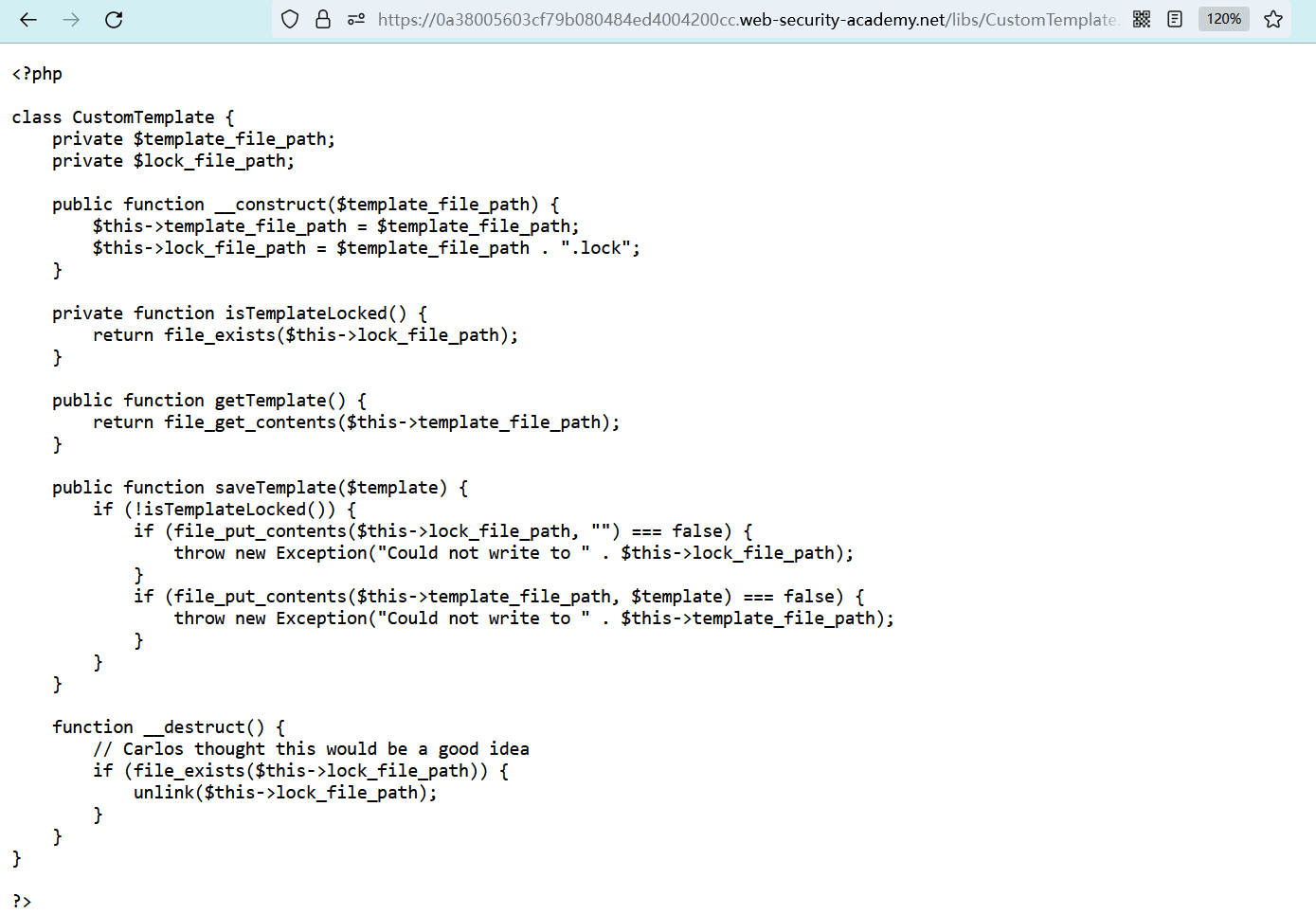This screenshot has height=914, width=1316.
Task: Open the site permissions icon
Action: pos(356,19)
